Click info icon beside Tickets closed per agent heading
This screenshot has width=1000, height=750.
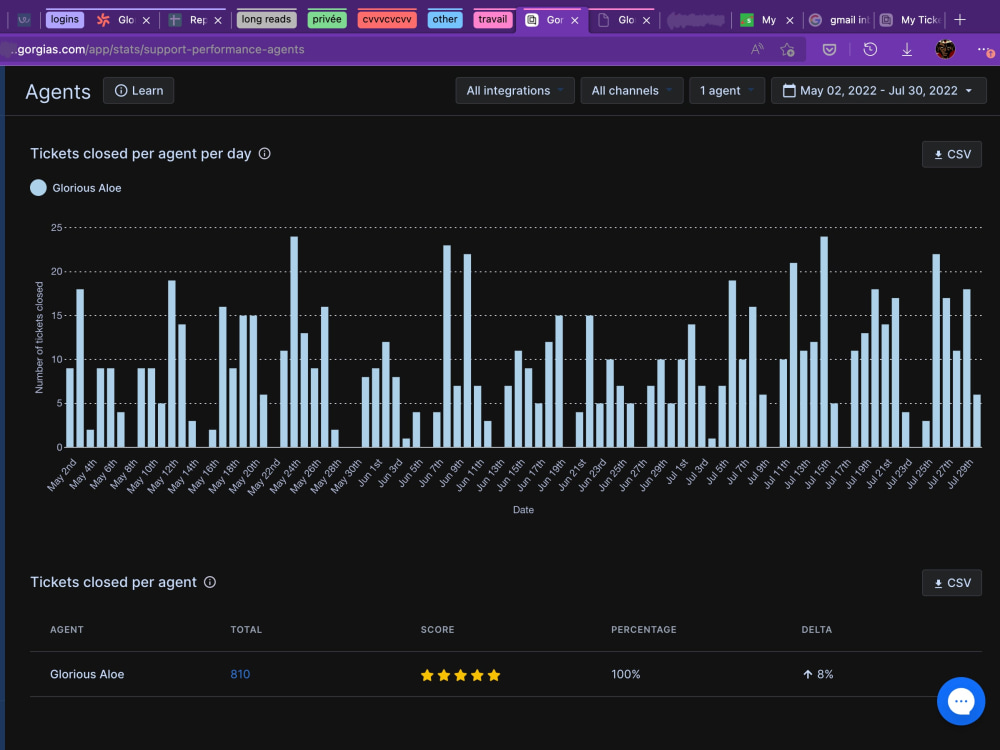[x=210, y=582]
